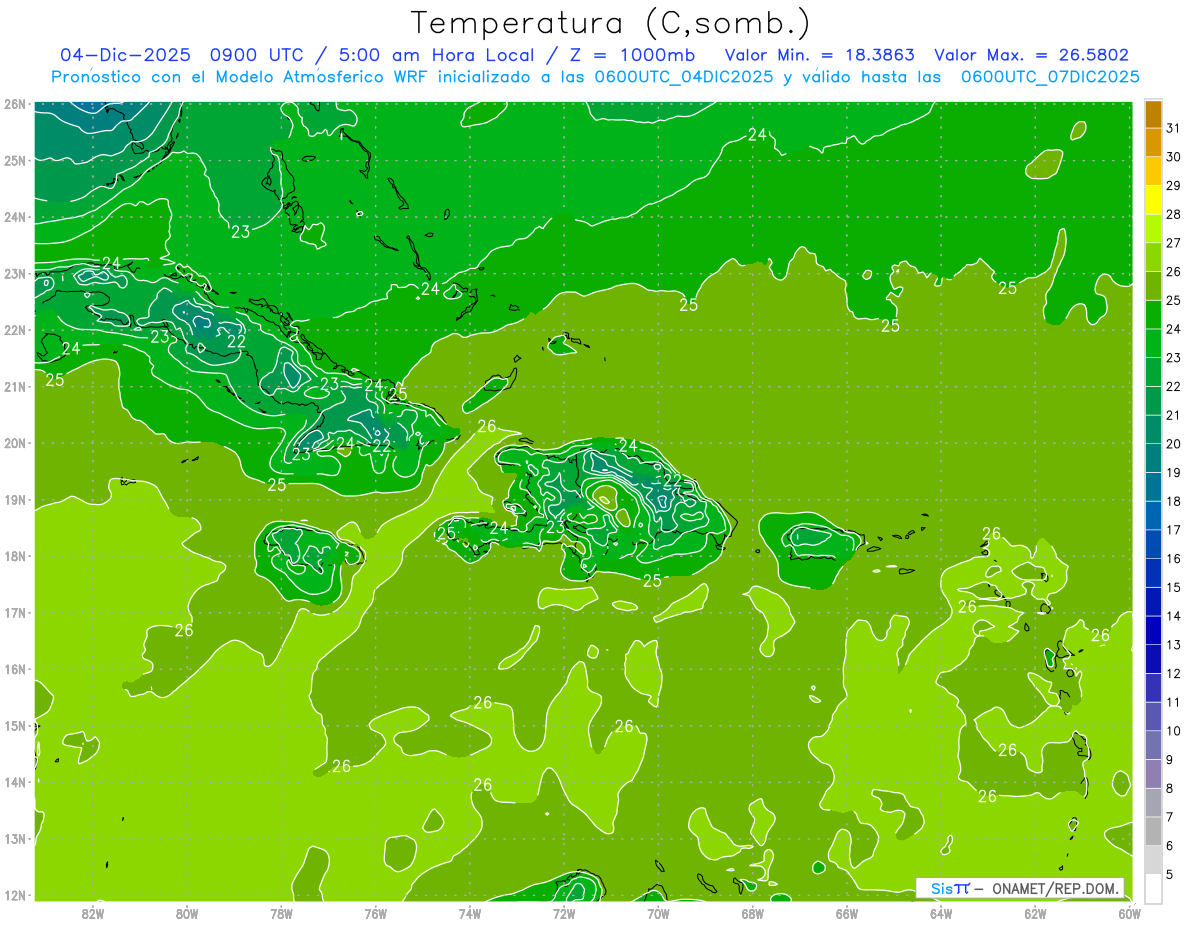
Task: Click the 'Temperatura (C,somb.)' chart title
Action: [x=611, y=23]
